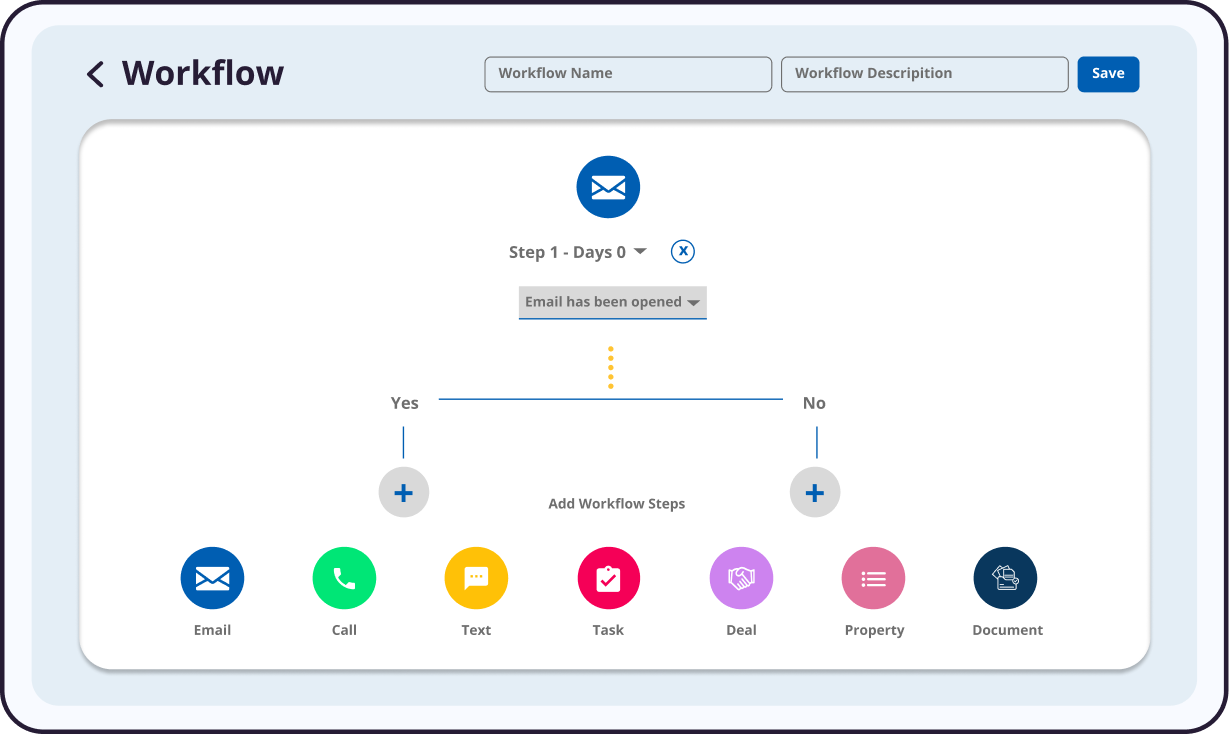The image size is (1229, 734).
Task: Remove Step 1 with the circled X
Action: [x=683, y=251]
